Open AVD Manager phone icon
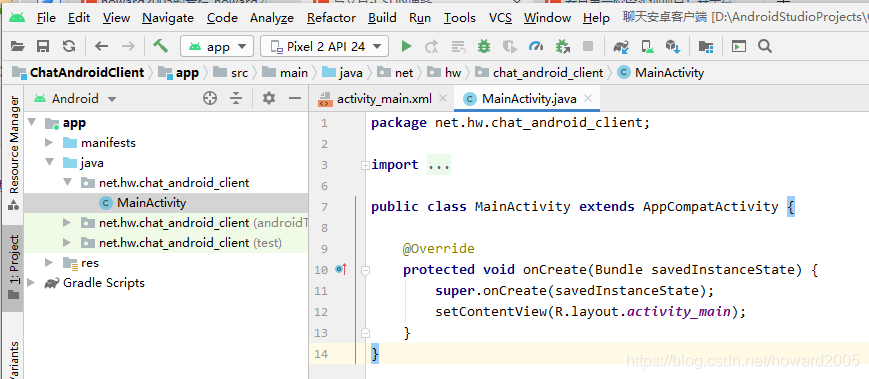The height and width of the screenshot is (379, 869). [x=647, y=47]
